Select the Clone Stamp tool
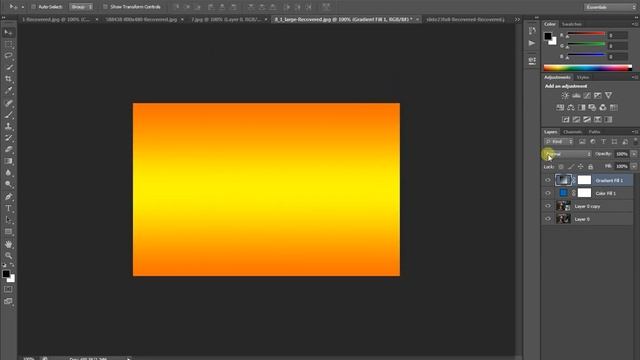 (x=9, y=126)
